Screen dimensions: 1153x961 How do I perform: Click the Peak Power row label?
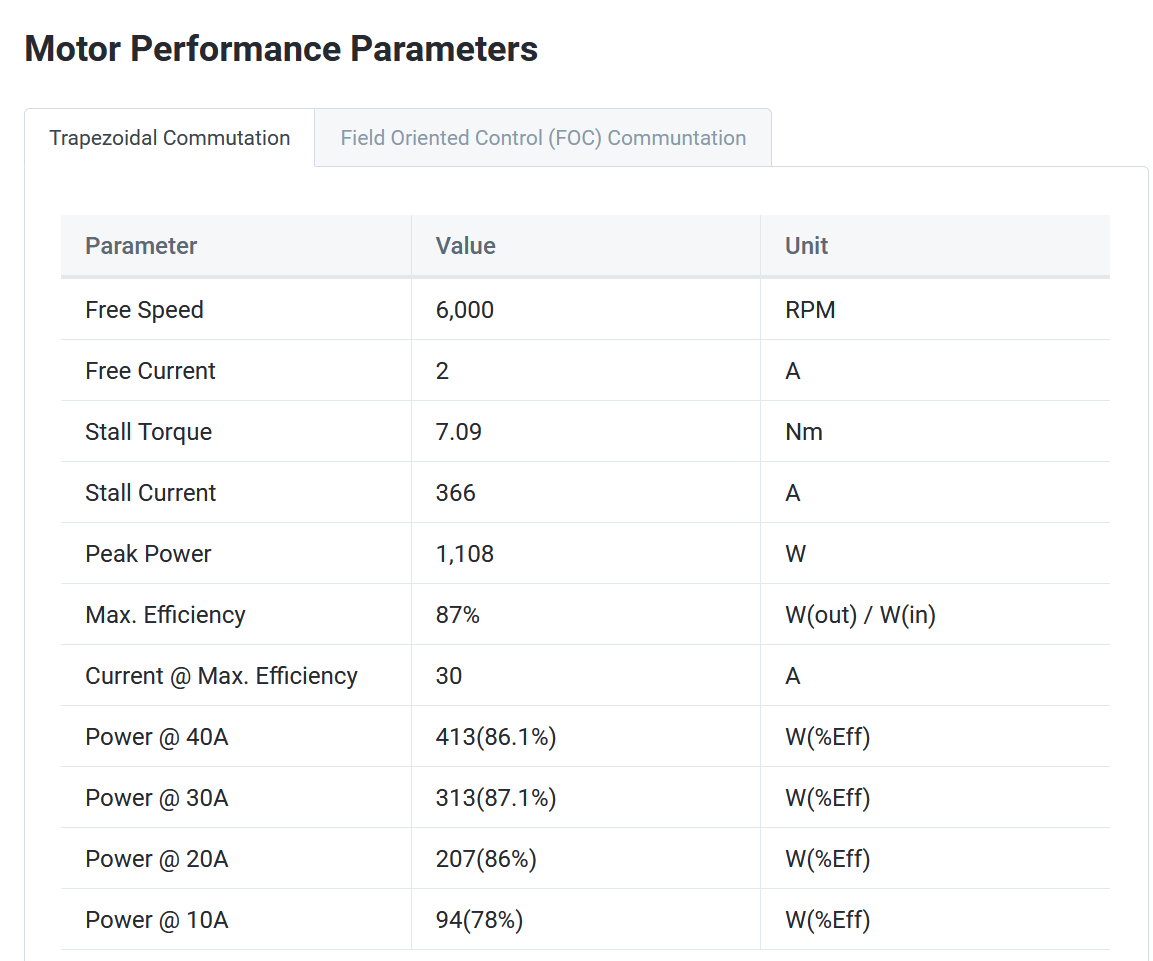(148, 554)
